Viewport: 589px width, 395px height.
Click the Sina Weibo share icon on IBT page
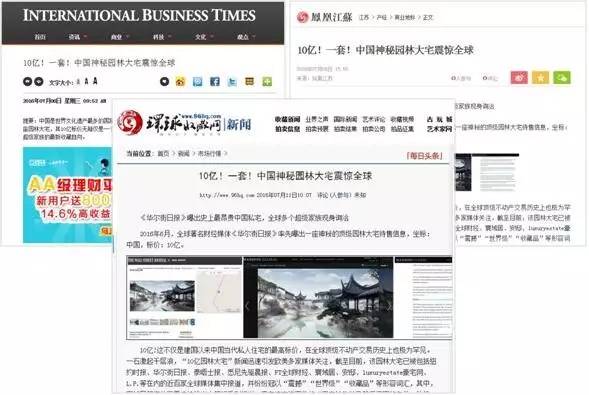180,81
